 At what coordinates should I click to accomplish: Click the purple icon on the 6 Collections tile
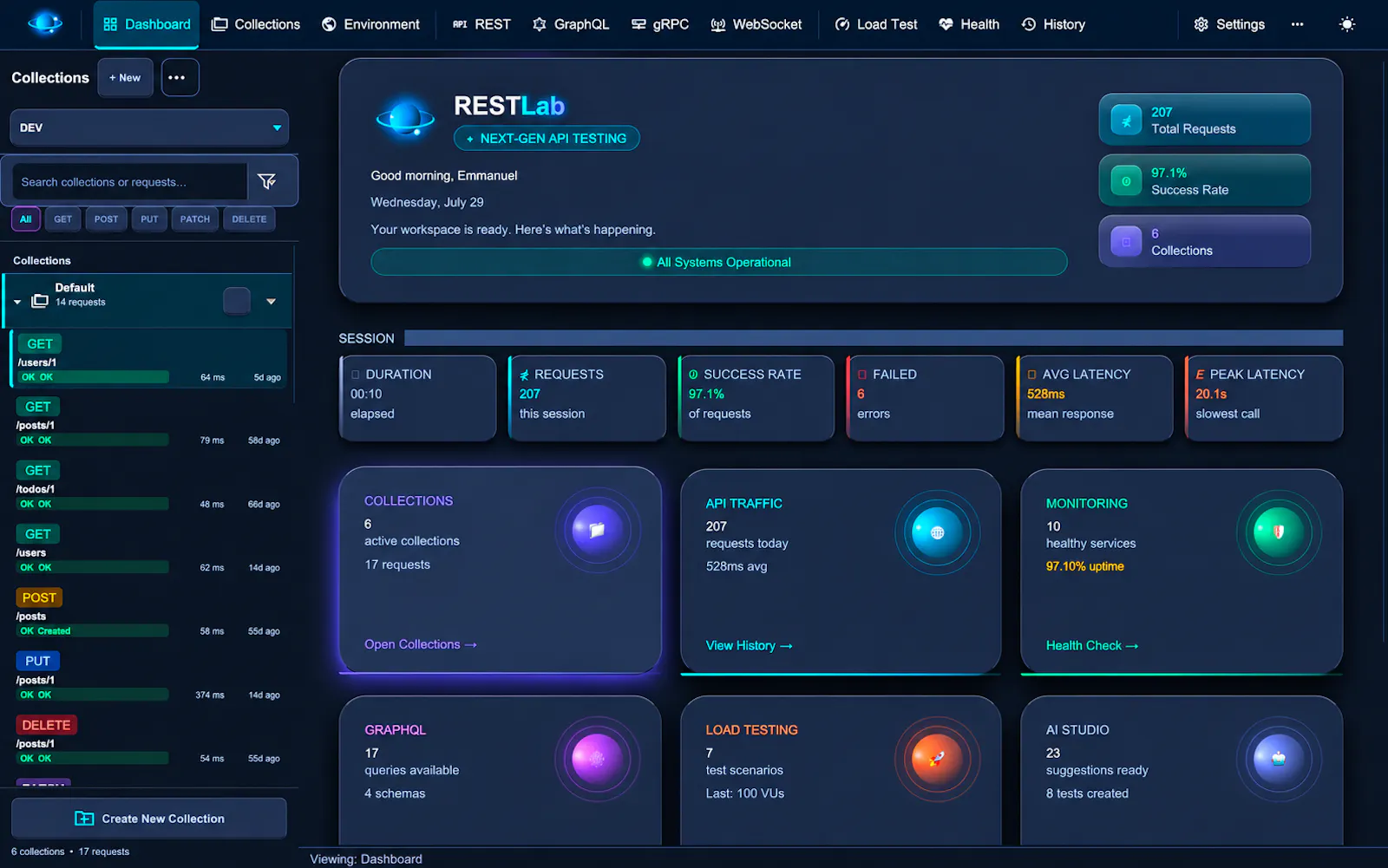point(1126,242)
